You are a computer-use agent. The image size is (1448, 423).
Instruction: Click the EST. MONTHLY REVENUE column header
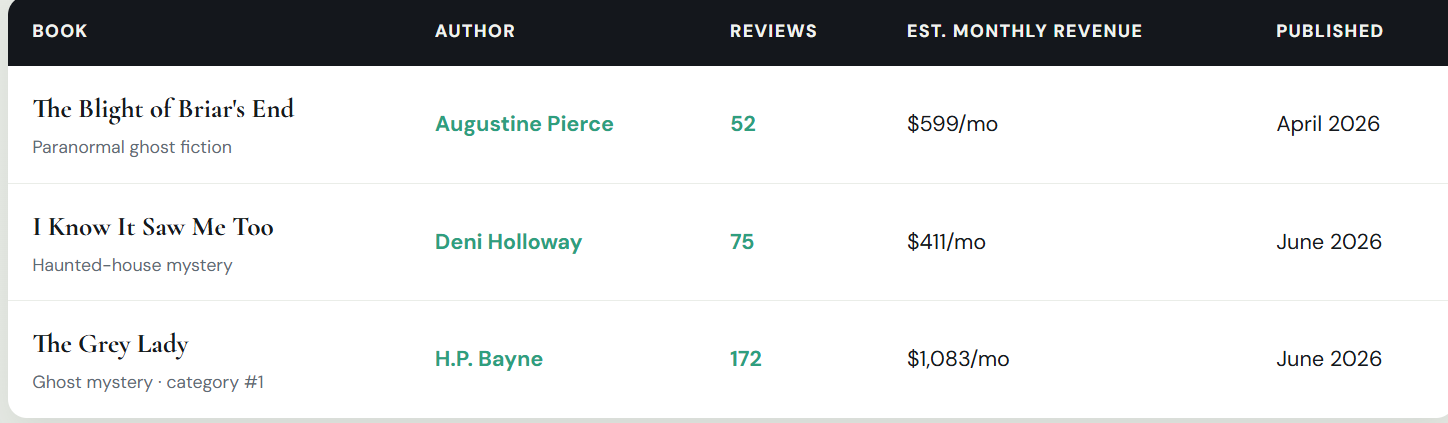pyautogui.click(x=1024, y=31)
